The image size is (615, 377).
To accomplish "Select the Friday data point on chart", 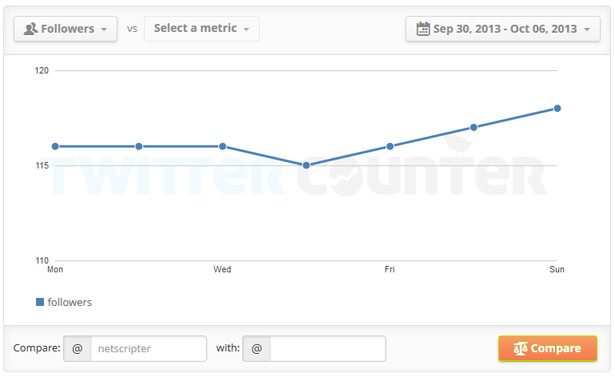I will [389, 146].
